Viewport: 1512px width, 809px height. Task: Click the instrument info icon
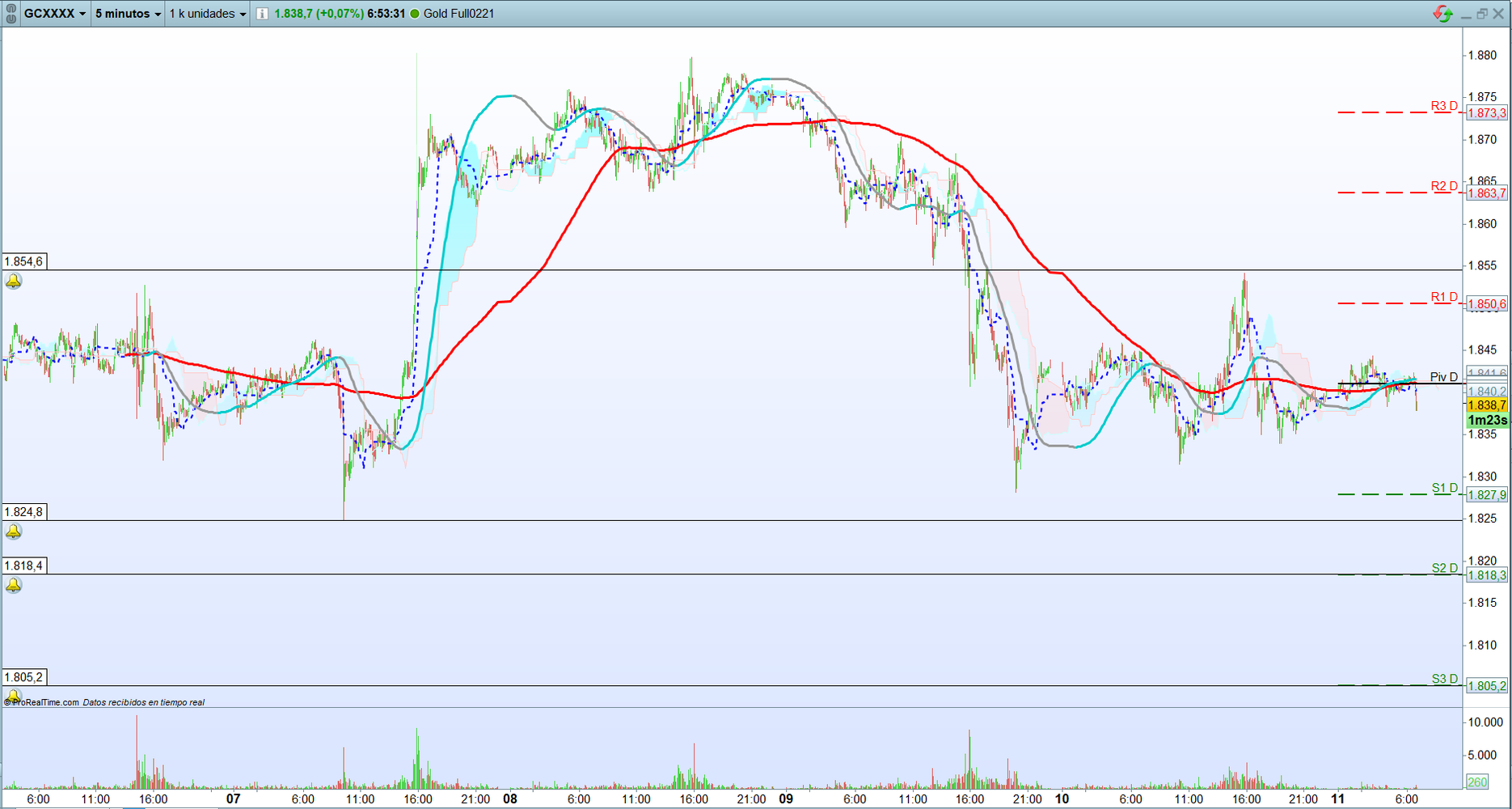pyautogui.click(x=262, y=14)
